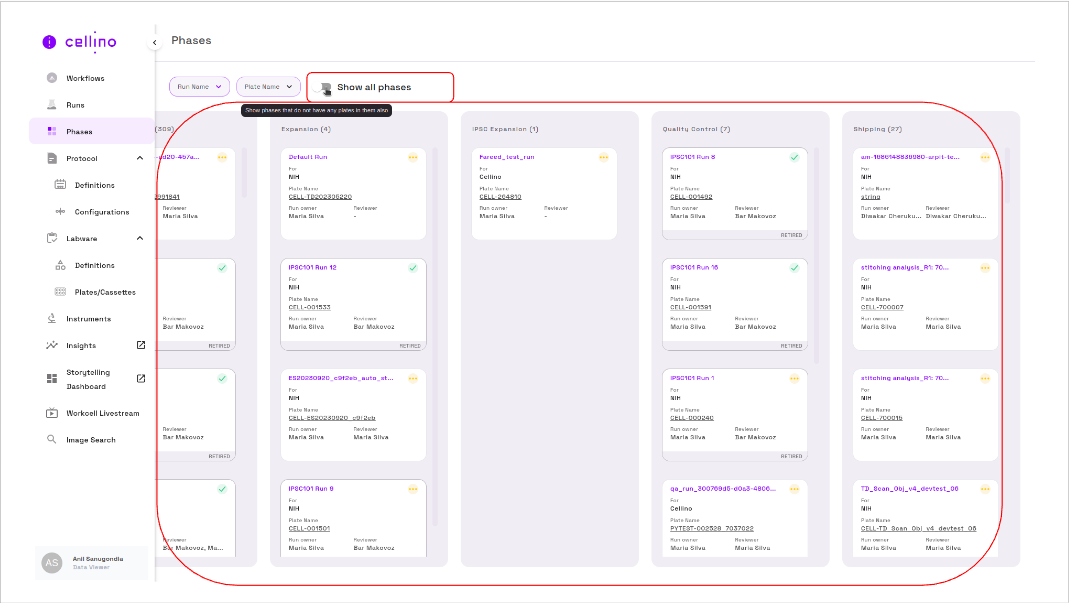The image size is (1069, 603).
Task: Collapse the sidebar with arrow button
Action: (154, 42)
